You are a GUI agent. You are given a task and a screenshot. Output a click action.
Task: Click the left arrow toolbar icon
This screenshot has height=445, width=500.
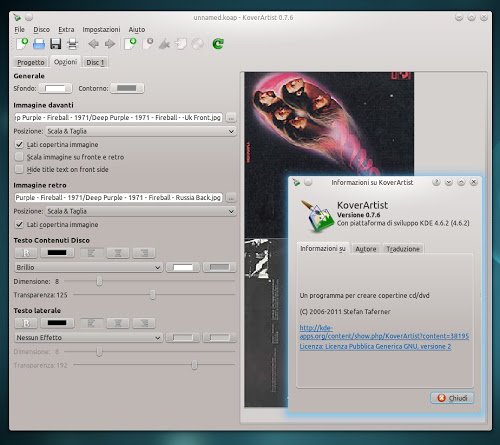[93, 44]
